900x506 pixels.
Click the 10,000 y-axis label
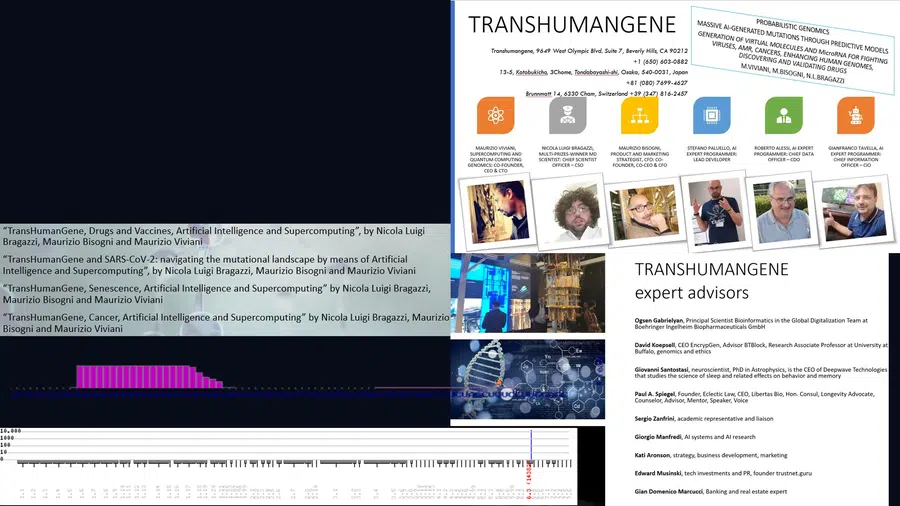[x=10, y=431]
